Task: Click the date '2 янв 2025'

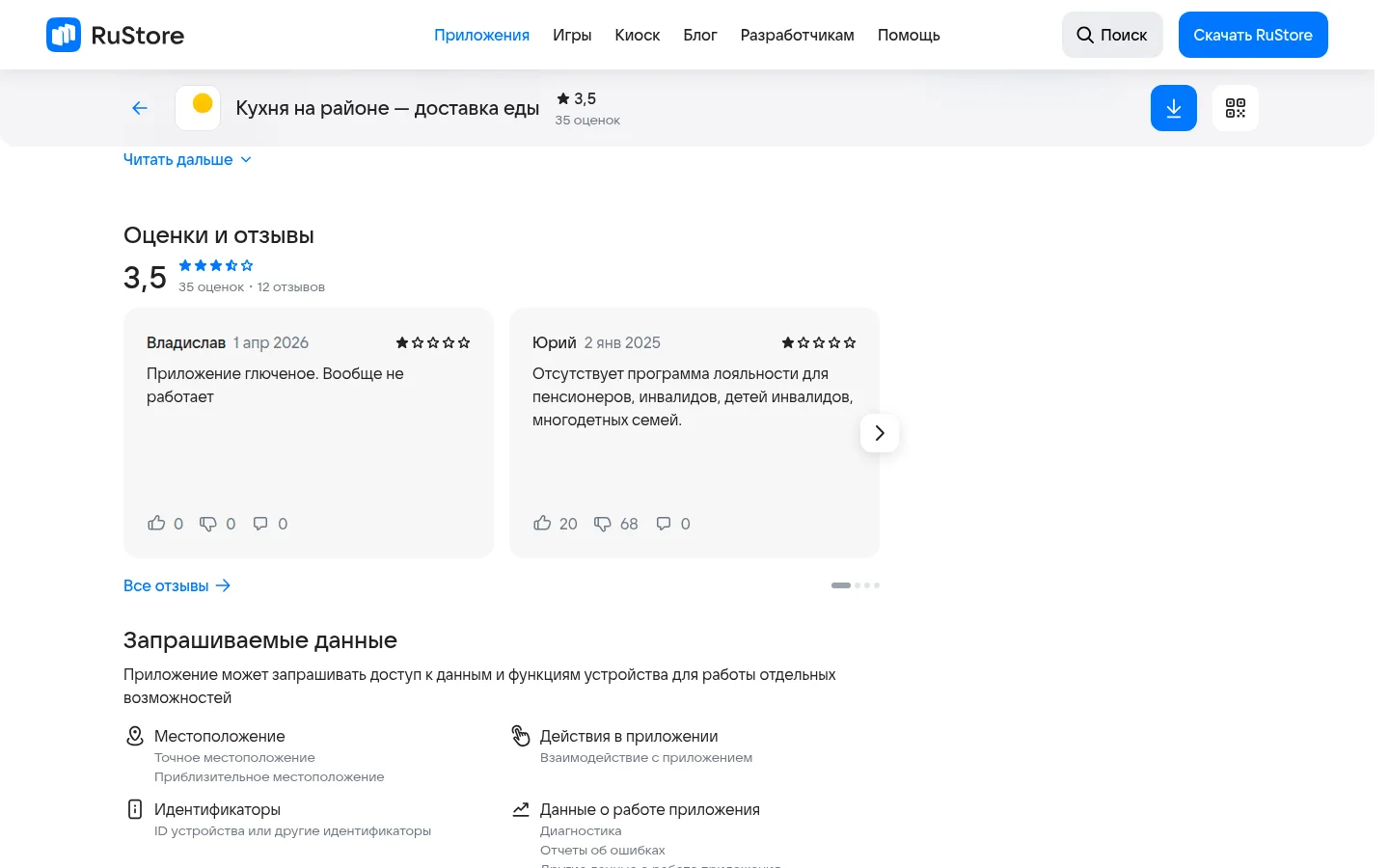Action: (x=622, y=342)
